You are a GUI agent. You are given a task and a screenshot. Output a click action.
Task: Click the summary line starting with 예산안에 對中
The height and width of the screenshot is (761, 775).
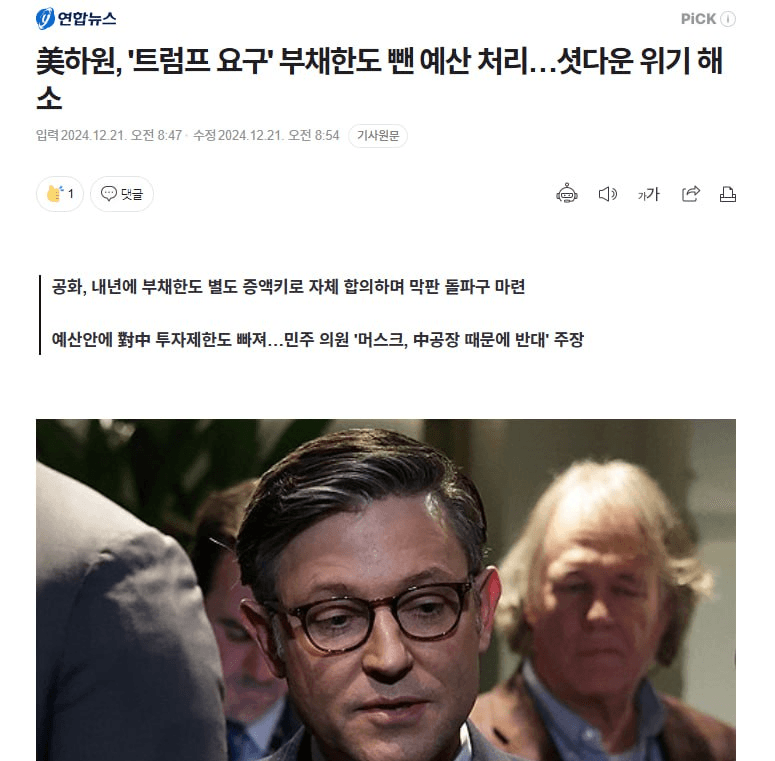318,339
